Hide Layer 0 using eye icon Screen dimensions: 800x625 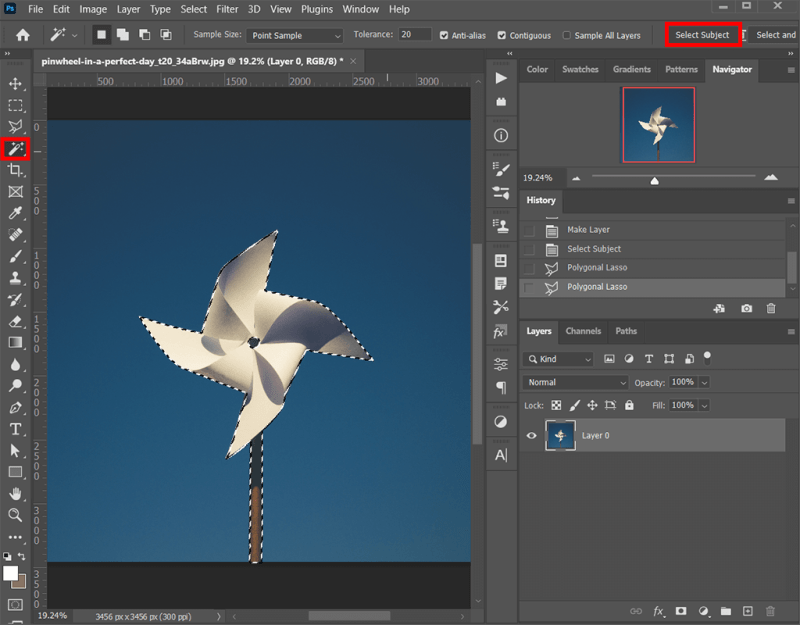point(532,436)
